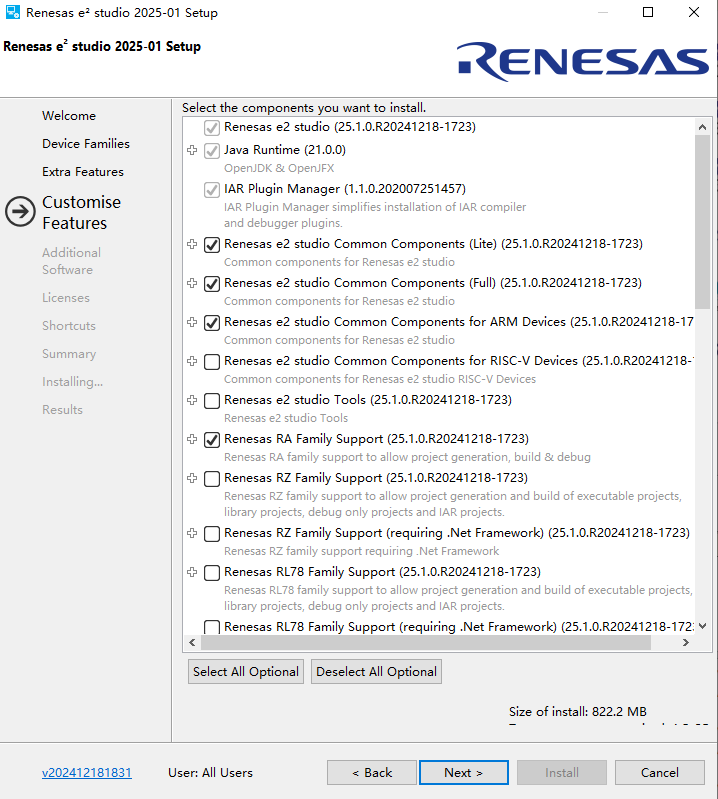This screenshot has width=718, height=799.
Task: Uncheck Renesas RA Family Support
Action: (x=212, y=440)
